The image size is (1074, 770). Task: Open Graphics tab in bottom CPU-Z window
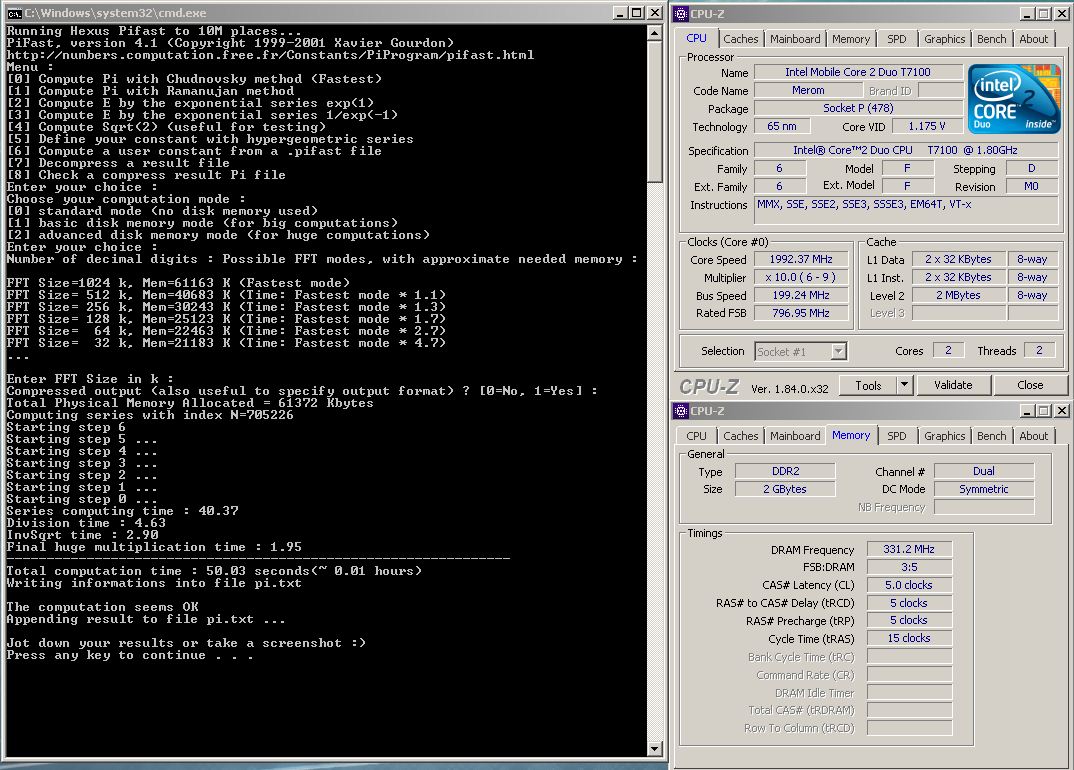click(944, 436)
